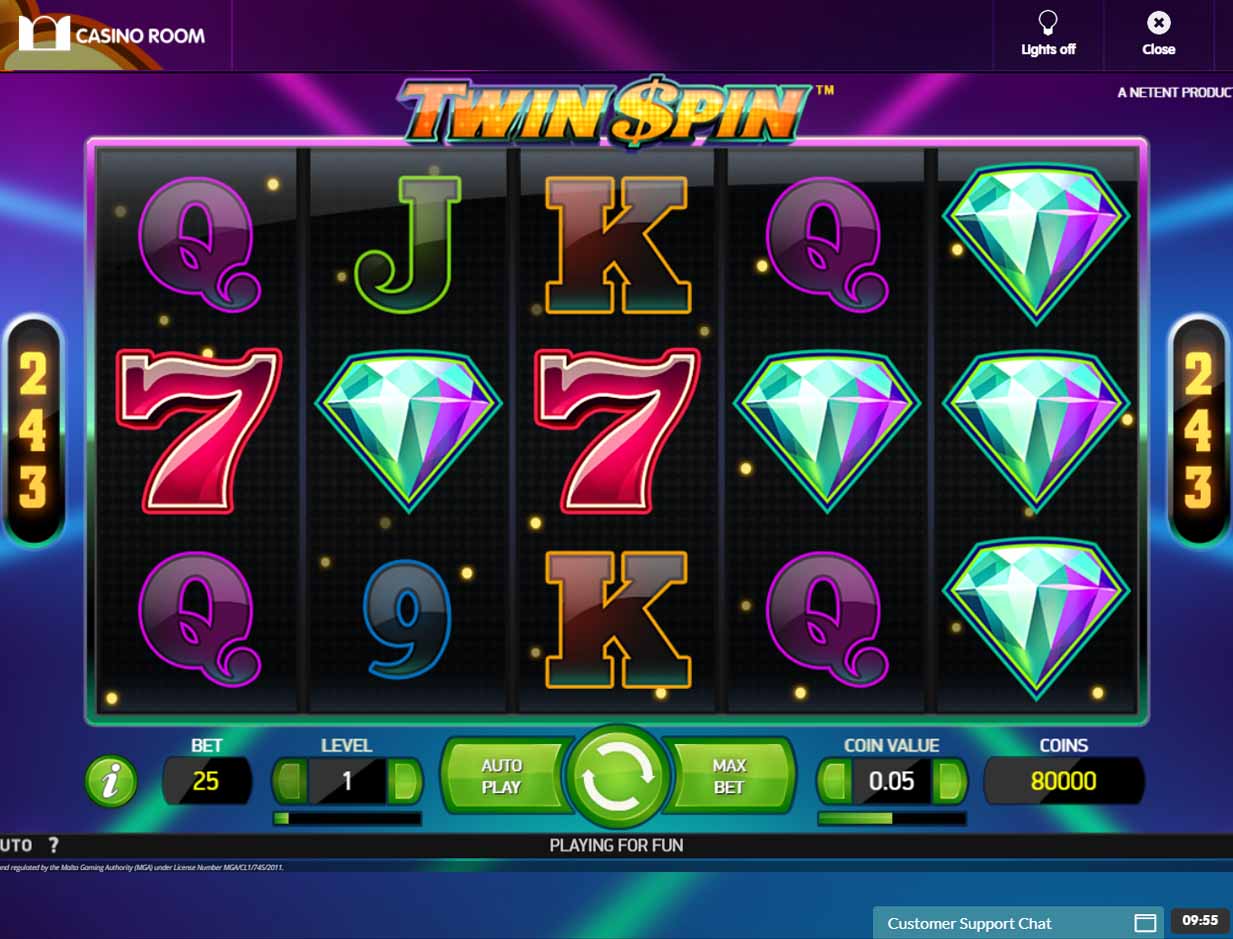The height and width of the screenshot is (939, 1233).
Task: Decrease the bet level with left arrow
Action: pyautogui.click(x=290, y=781)
